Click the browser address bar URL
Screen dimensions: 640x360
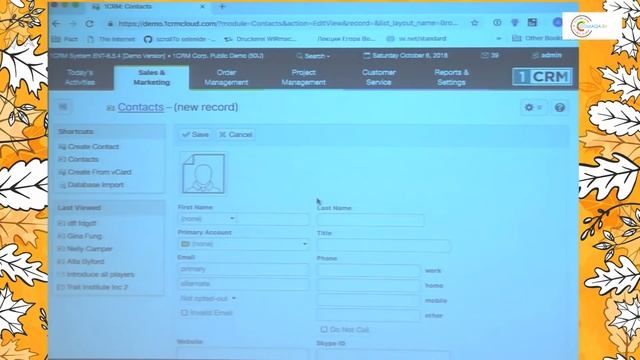[288, 23]
